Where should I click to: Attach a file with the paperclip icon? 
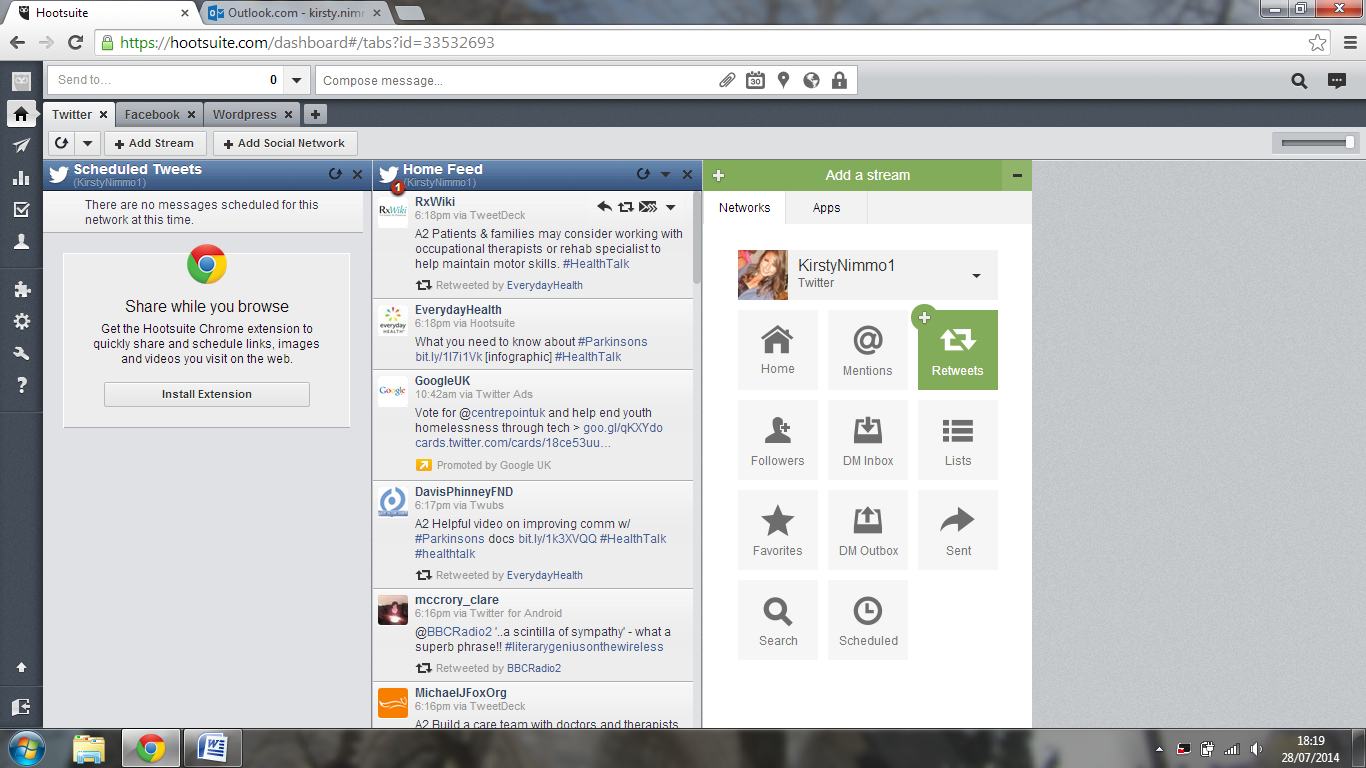(x=727, y=81)
